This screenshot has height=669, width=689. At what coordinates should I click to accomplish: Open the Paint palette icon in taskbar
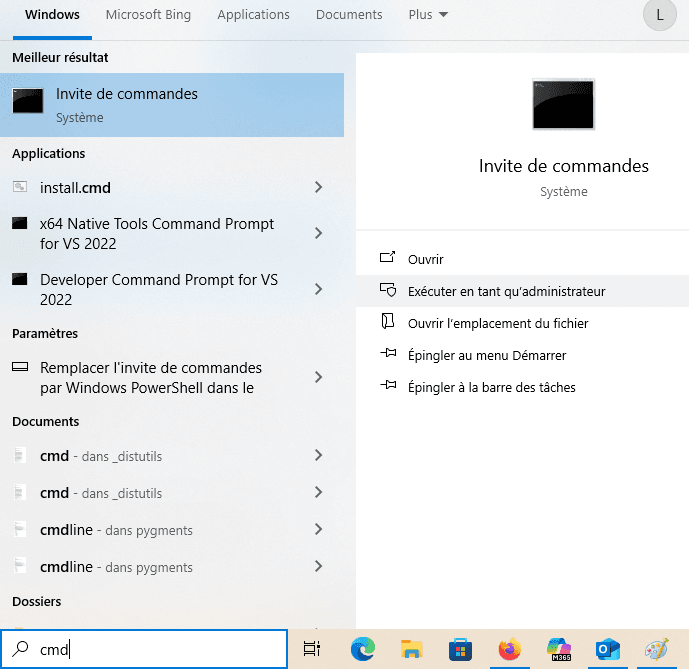(x=656, y=649)
